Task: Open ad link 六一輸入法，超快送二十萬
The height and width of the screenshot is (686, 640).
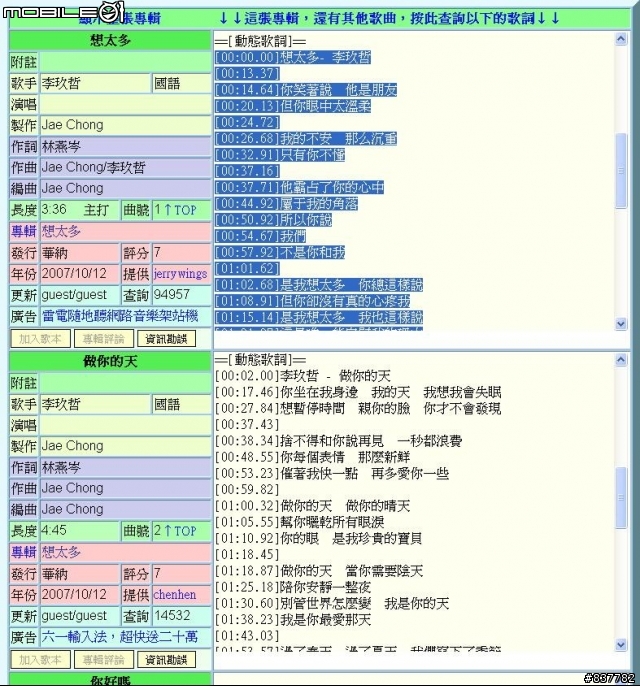Action: [x=120, y=637]
